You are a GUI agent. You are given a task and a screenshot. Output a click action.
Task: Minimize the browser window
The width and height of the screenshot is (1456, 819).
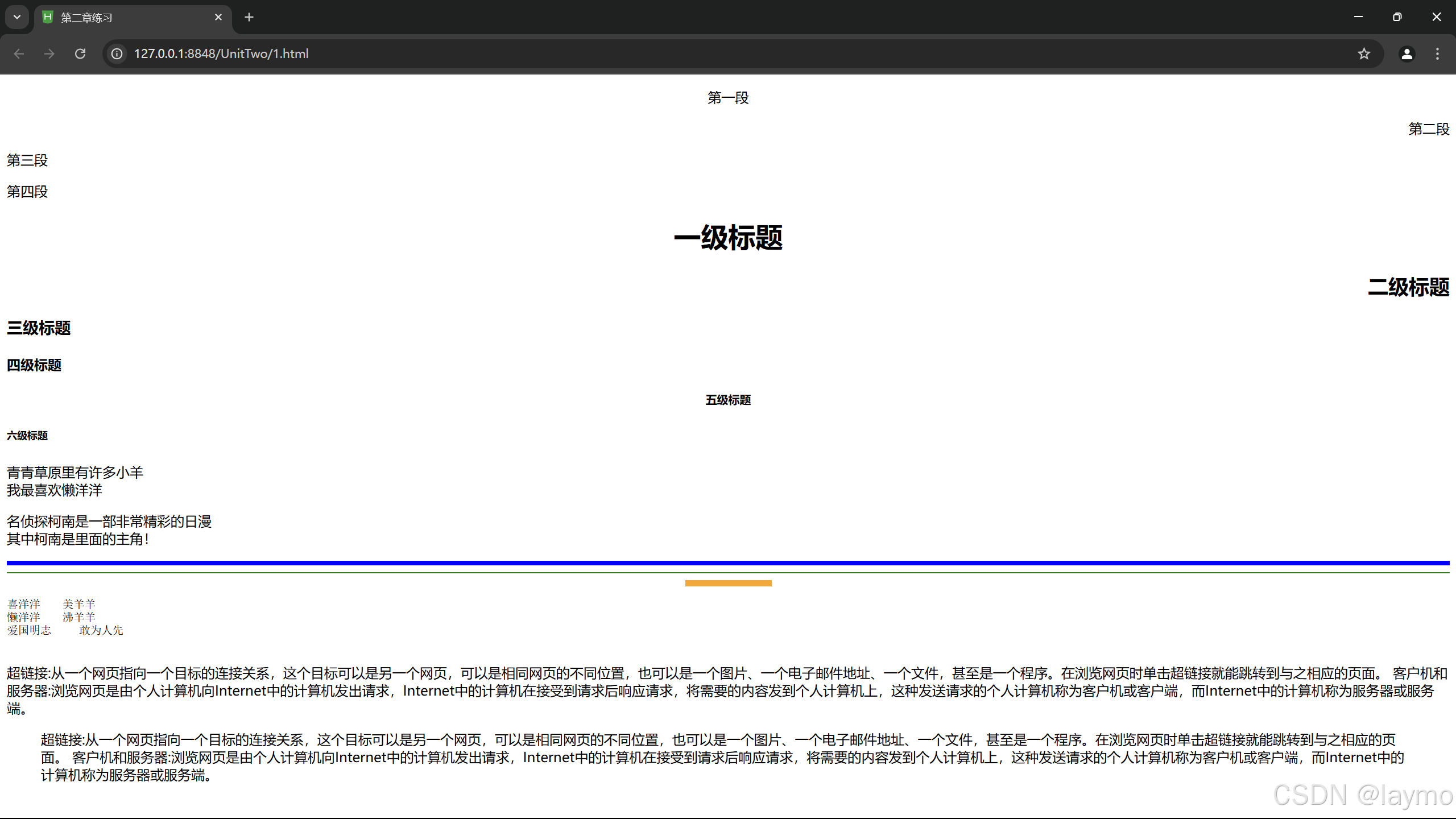(1358, 17)
